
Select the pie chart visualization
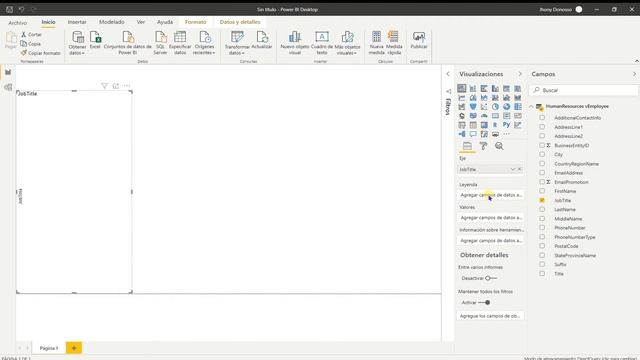[495, 107]
